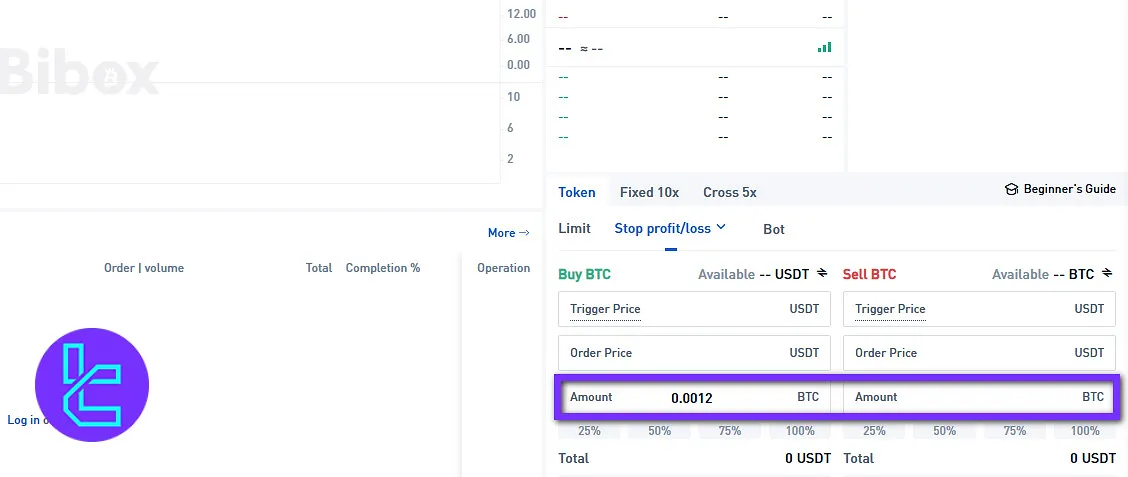Click the Sell BTC Amount field
Screen dimensions: 1128x477
[979, 397]
